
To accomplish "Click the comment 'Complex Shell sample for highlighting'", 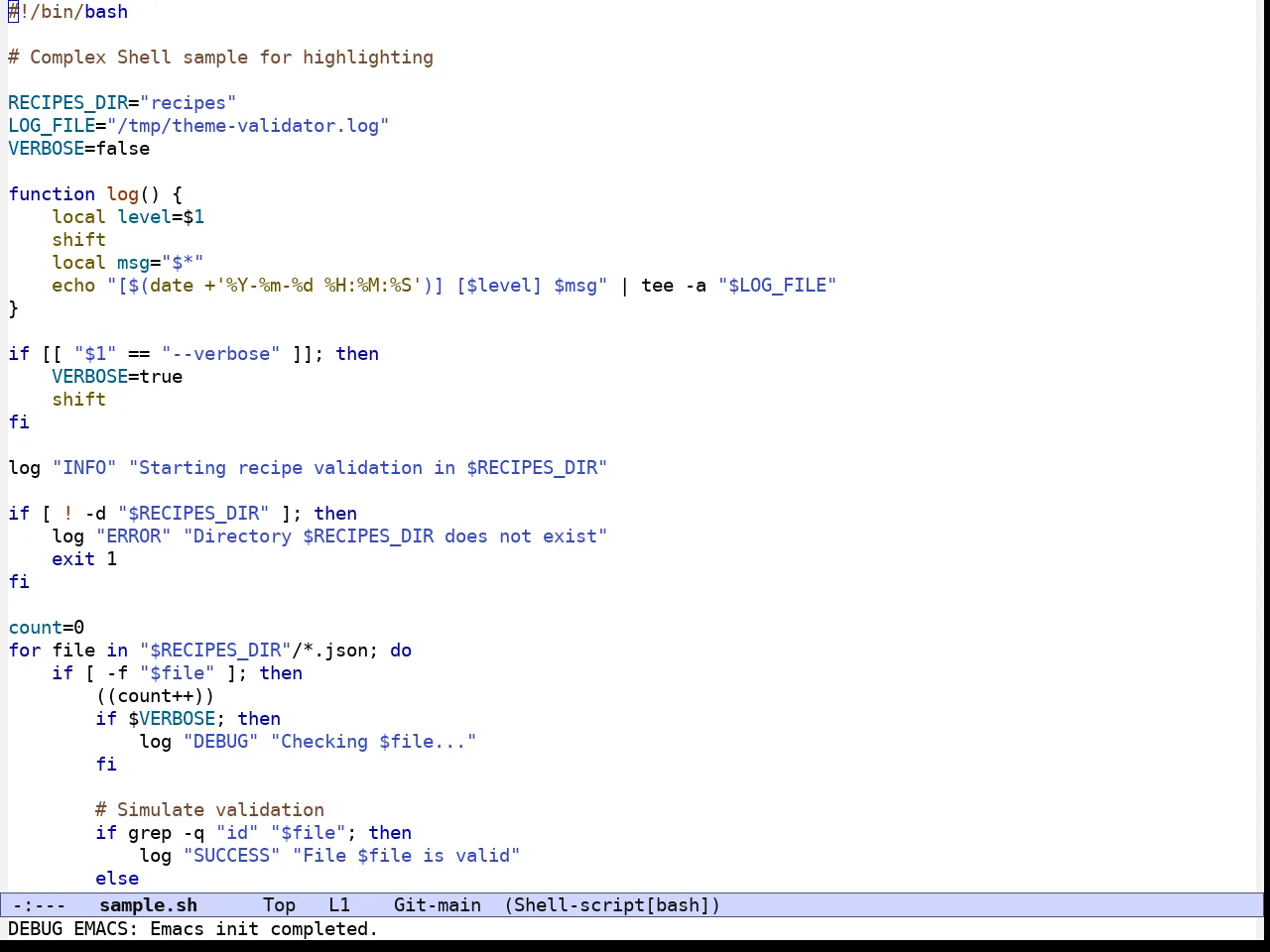I will click(231, 58).
